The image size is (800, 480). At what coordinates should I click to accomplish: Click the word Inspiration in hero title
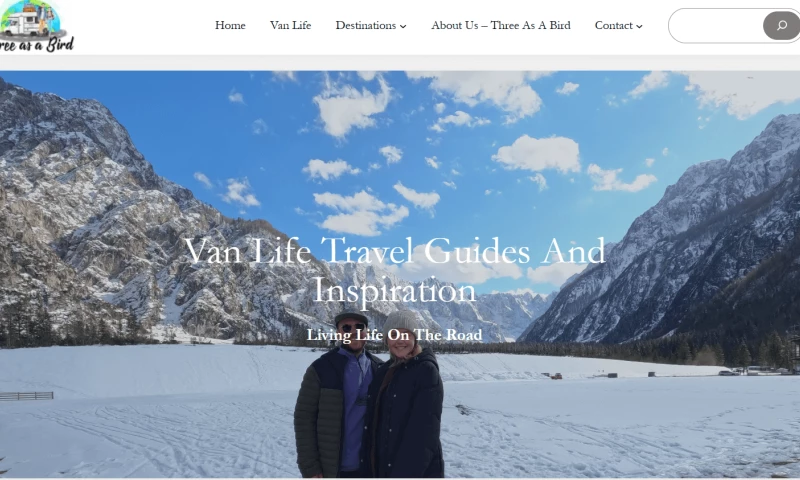tap(394, 291)
